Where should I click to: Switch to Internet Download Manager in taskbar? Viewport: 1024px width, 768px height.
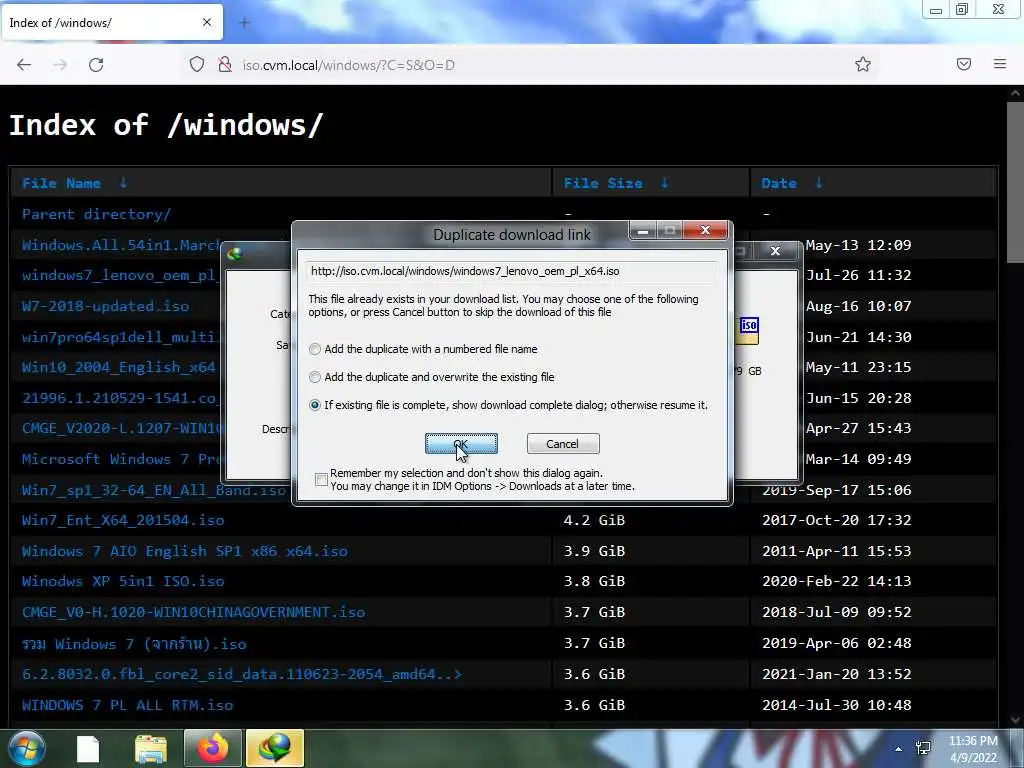click(x=275, y=748)
